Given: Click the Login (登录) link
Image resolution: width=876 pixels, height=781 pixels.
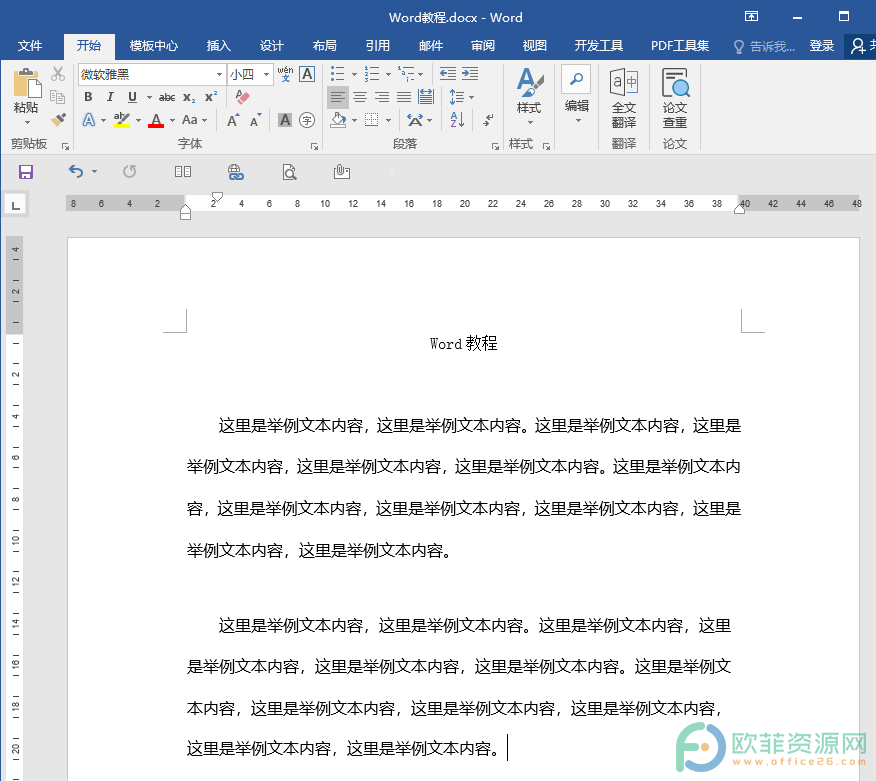Looking at the screenshot, I should tap(821, 46).
